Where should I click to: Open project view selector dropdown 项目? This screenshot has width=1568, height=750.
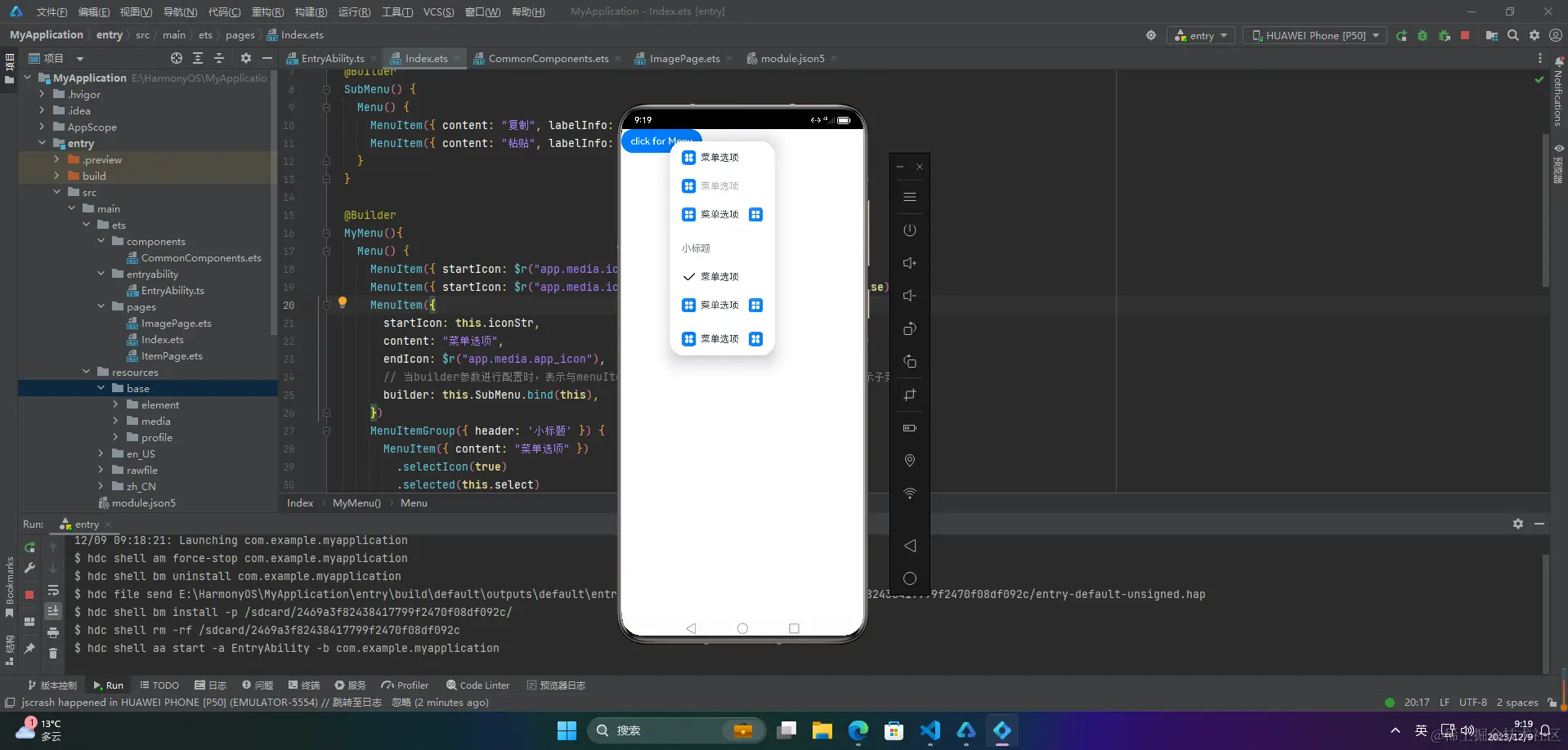coord(56,59)
